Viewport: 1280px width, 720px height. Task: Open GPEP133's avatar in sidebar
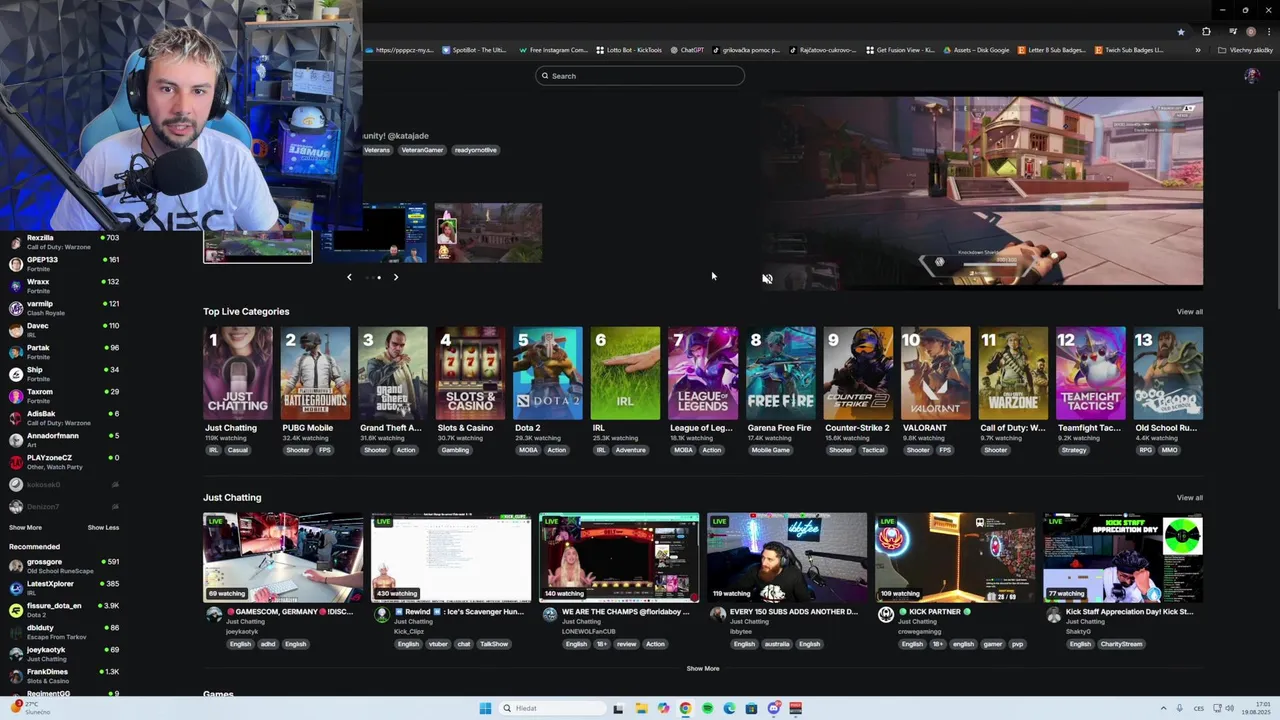[x=16, y=265]
